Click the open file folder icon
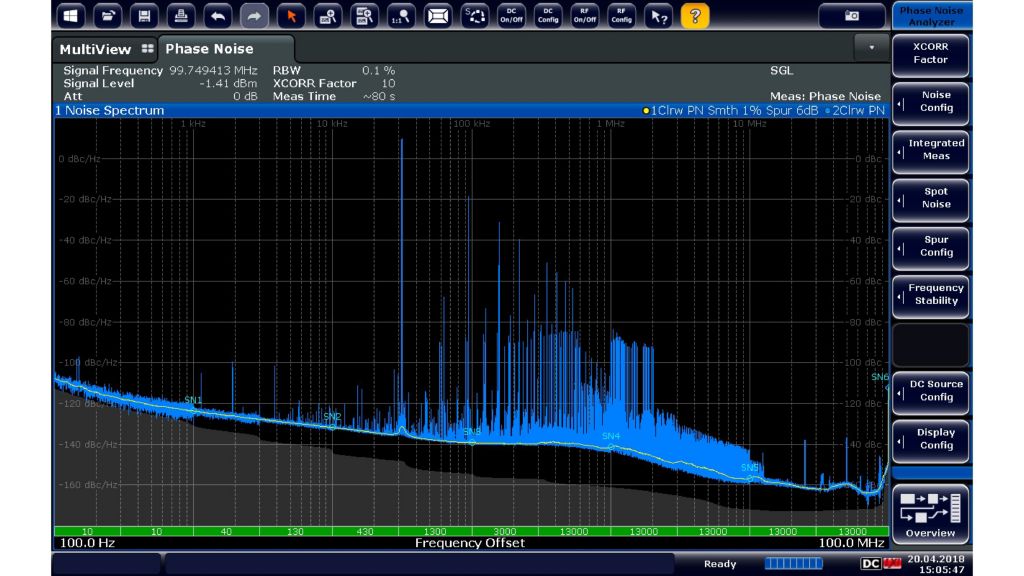This screenshot has height=576, width=1024. pos(107,16)
